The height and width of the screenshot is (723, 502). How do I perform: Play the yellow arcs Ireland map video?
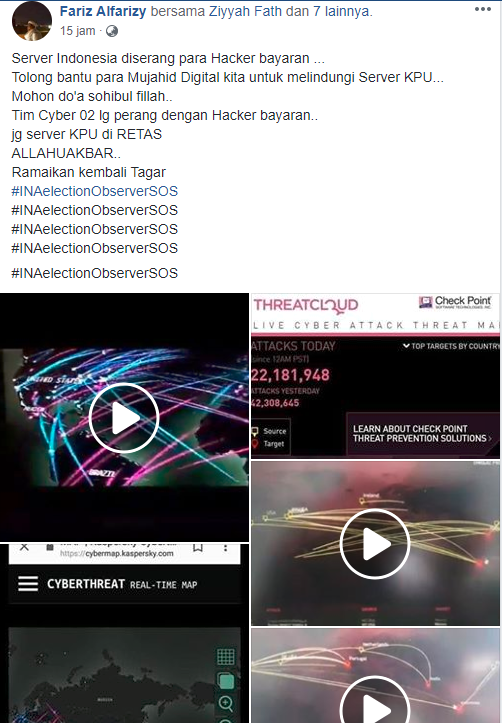[x=375, y=544]
